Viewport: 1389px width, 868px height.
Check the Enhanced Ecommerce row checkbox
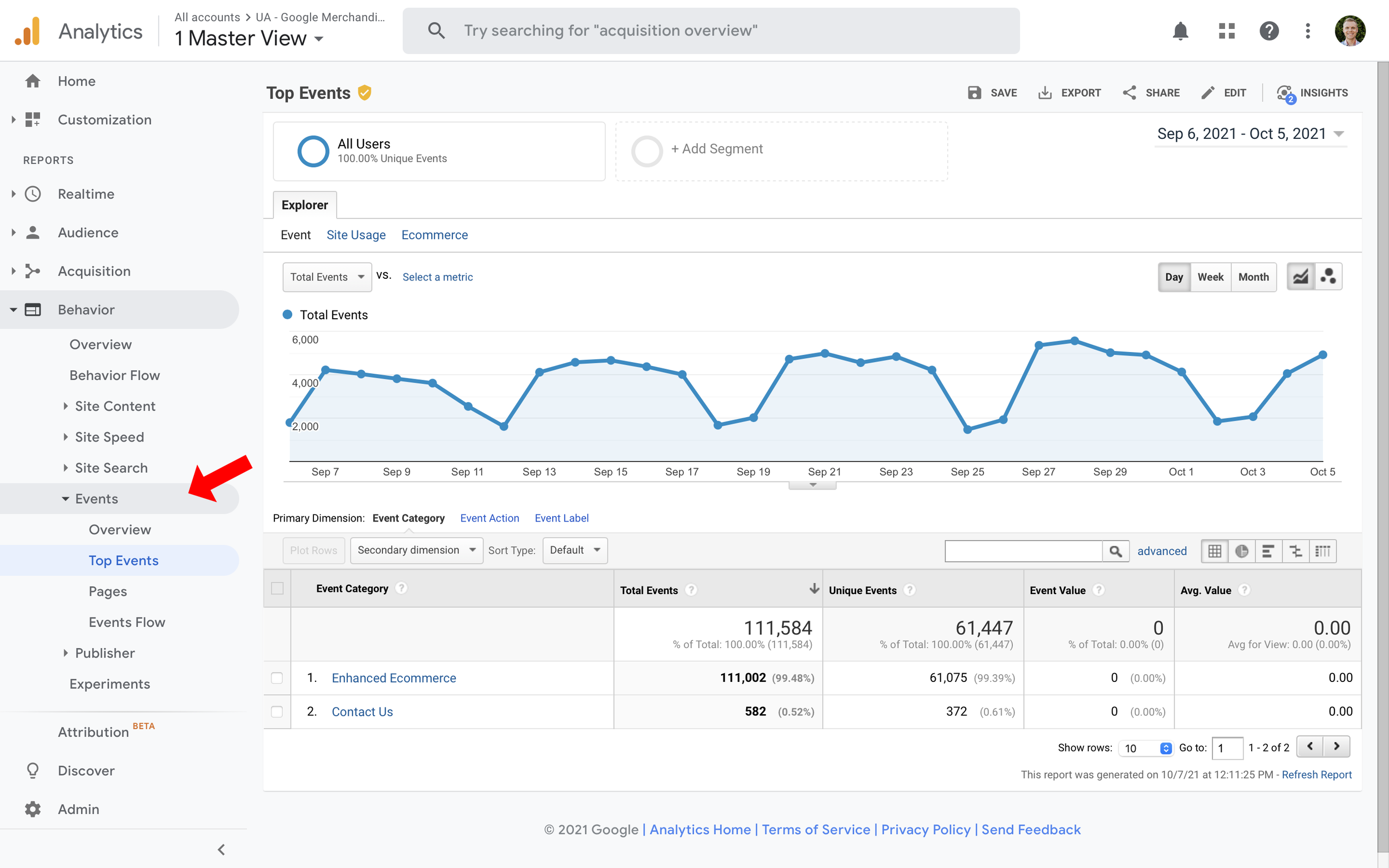(277, 678)
